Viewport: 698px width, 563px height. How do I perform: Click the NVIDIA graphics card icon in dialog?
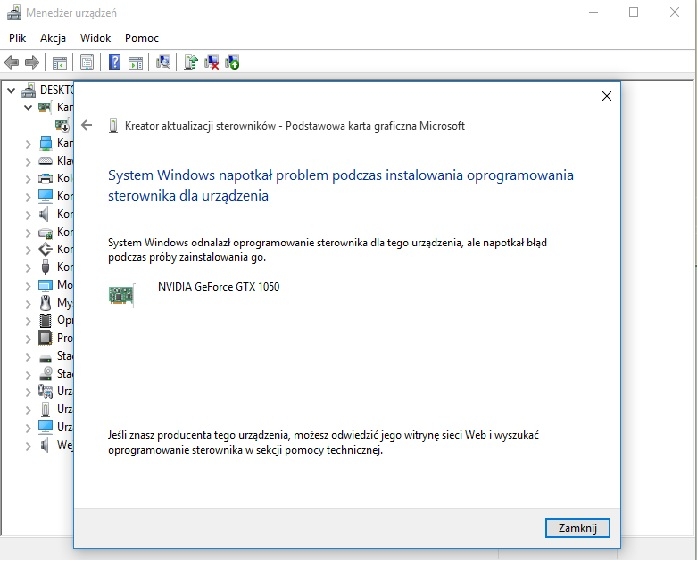click(x=122, y=295)
